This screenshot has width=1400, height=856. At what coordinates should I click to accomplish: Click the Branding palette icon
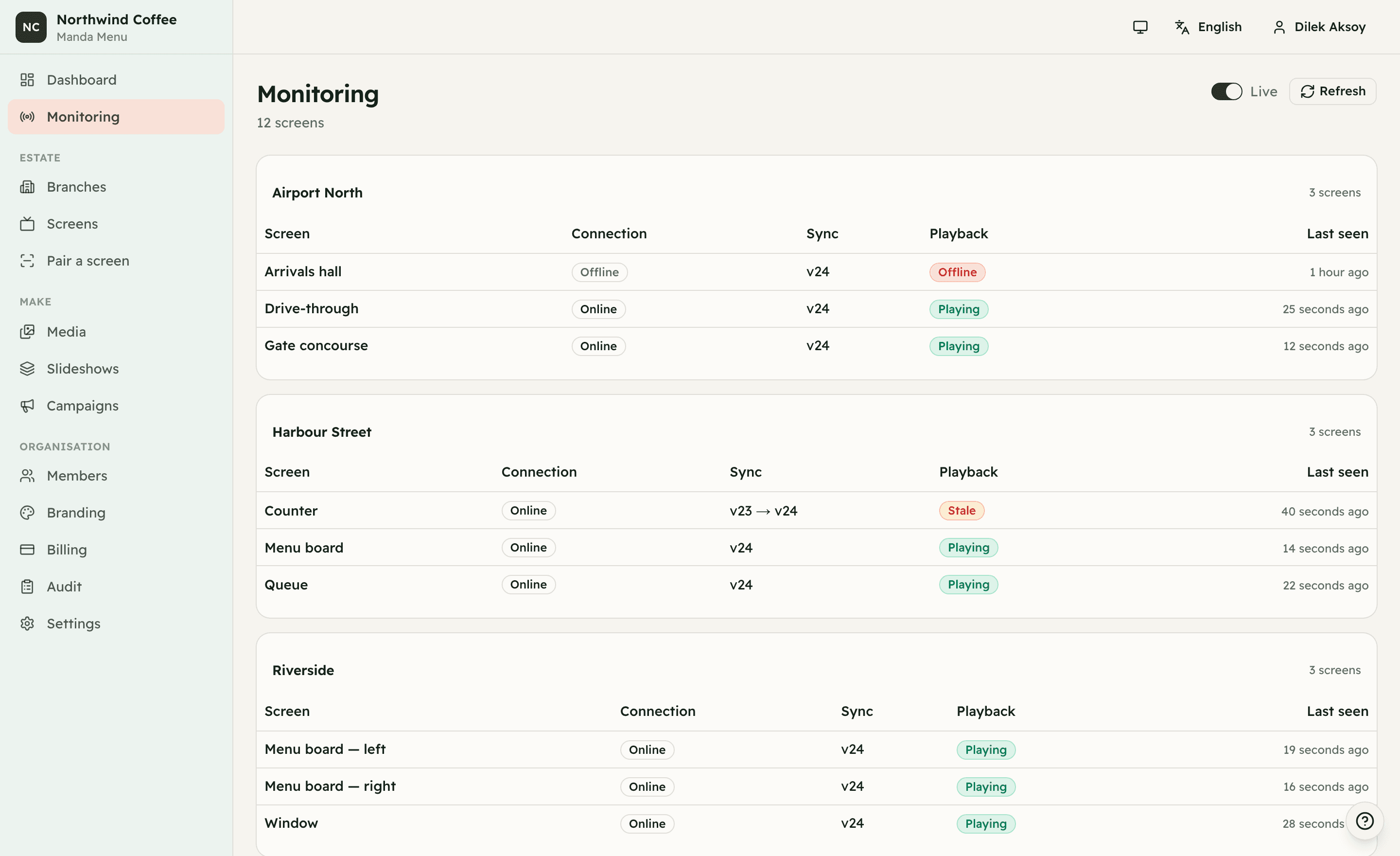(27, 513)
